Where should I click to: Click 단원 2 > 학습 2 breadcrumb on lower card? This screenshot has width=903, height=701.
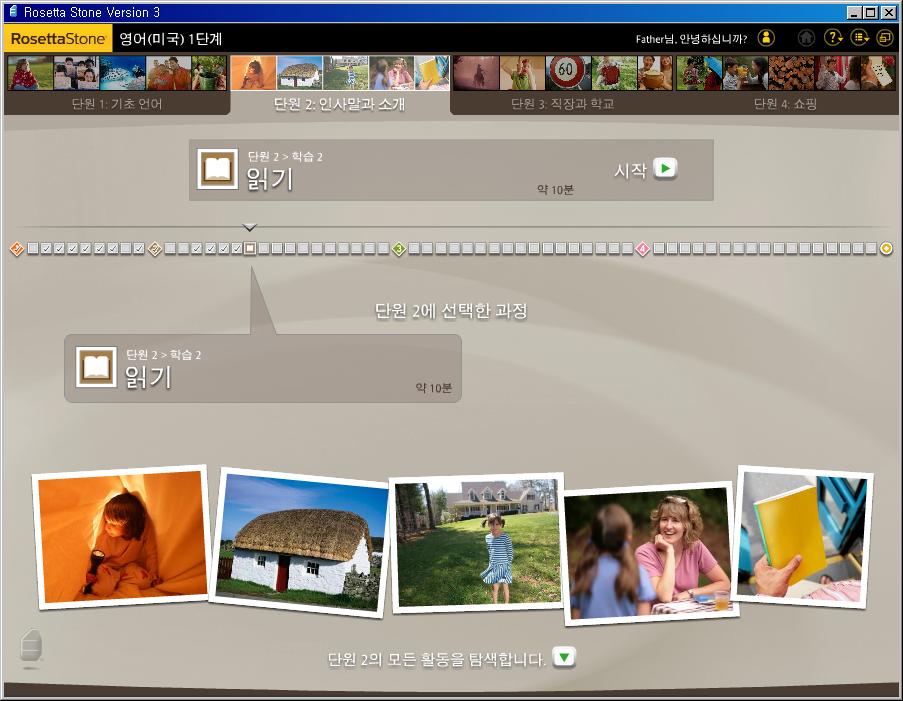(164, 355)
